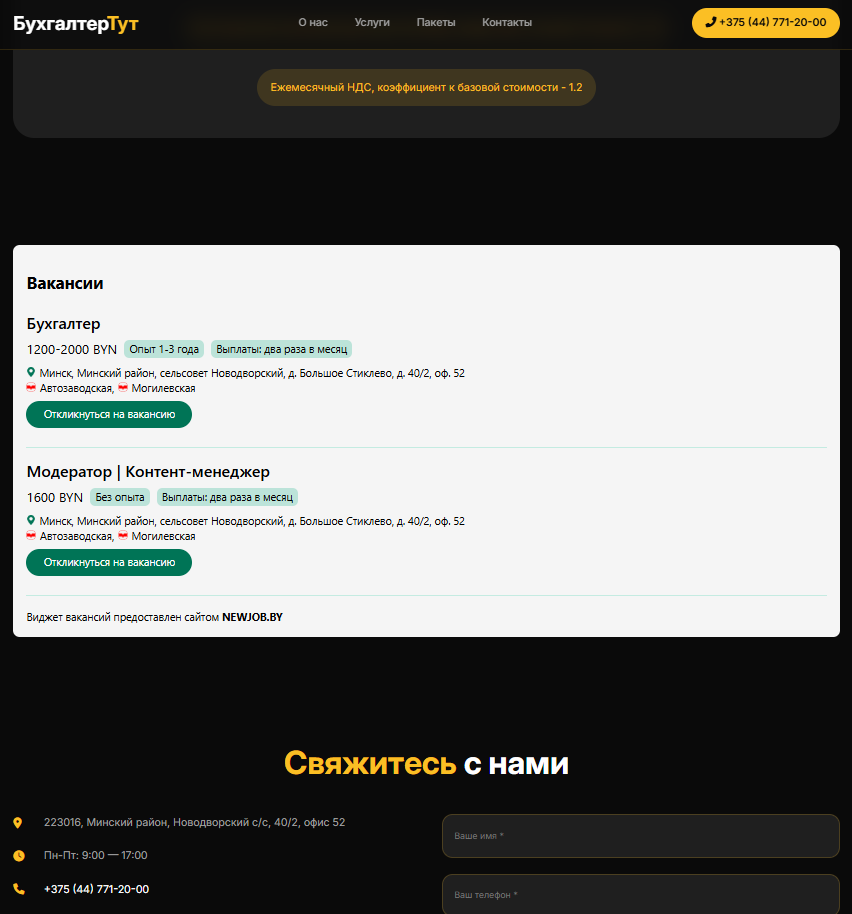Viewport: 852px width, 914px height.
Task: Click the Могилевская metro icon under Модератор vacancy
Action: [123, 536]
